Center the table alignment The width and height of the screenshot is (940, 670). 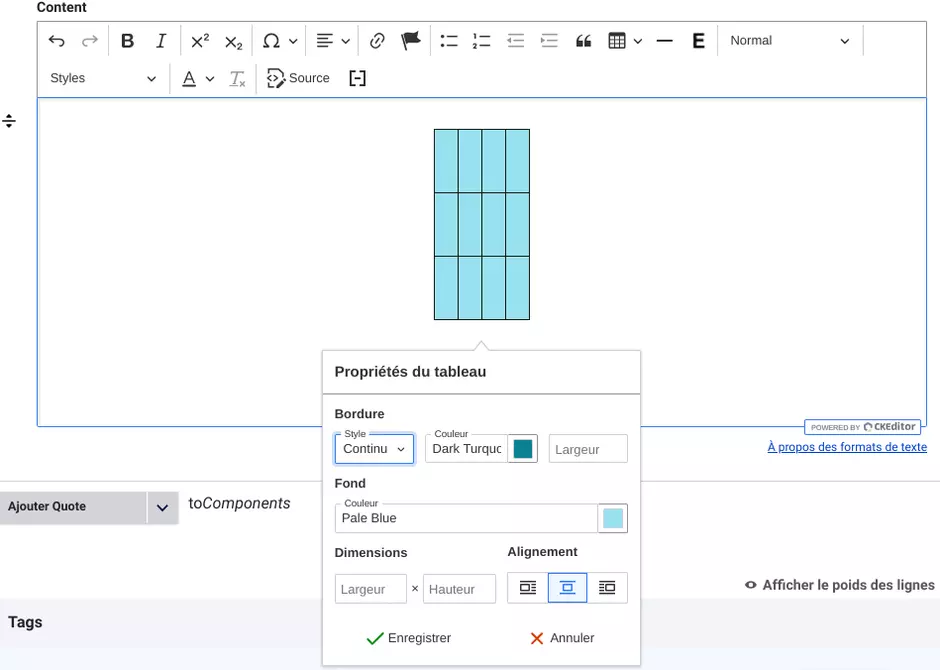point(567,588)
